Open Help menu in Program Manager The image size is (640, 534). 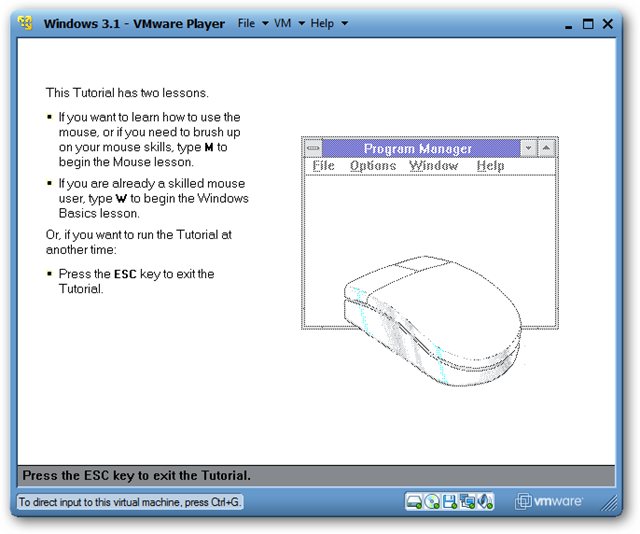(490, 166)
